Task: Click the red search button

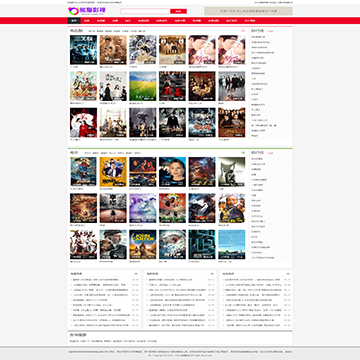Action: click(178, 11)
